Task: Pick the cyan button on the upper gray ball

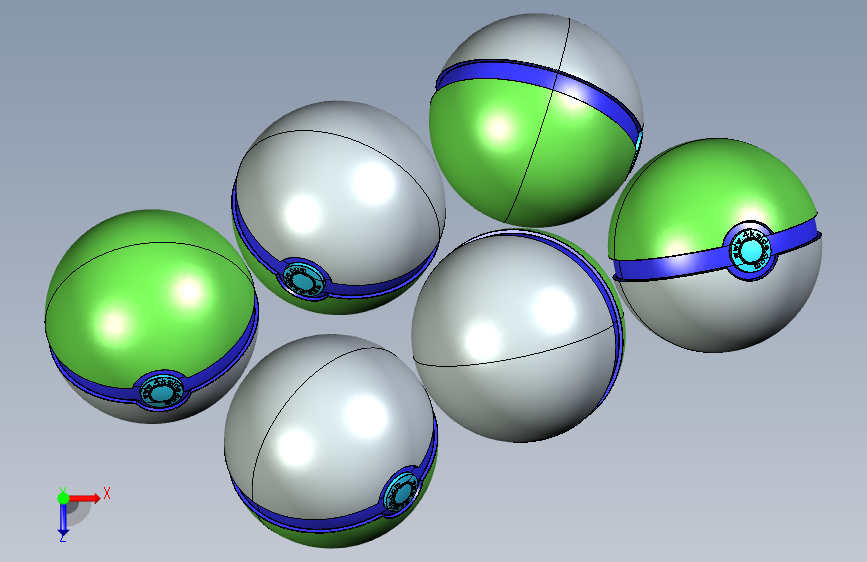Action: [302, 280]
